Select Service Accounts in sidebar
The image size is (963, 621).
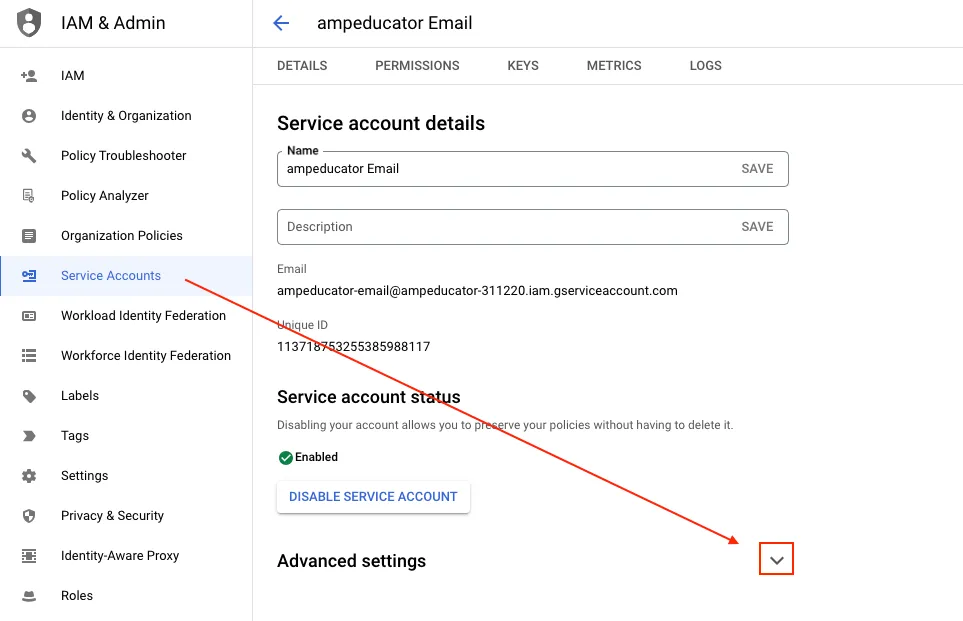[x=126, y=276]
